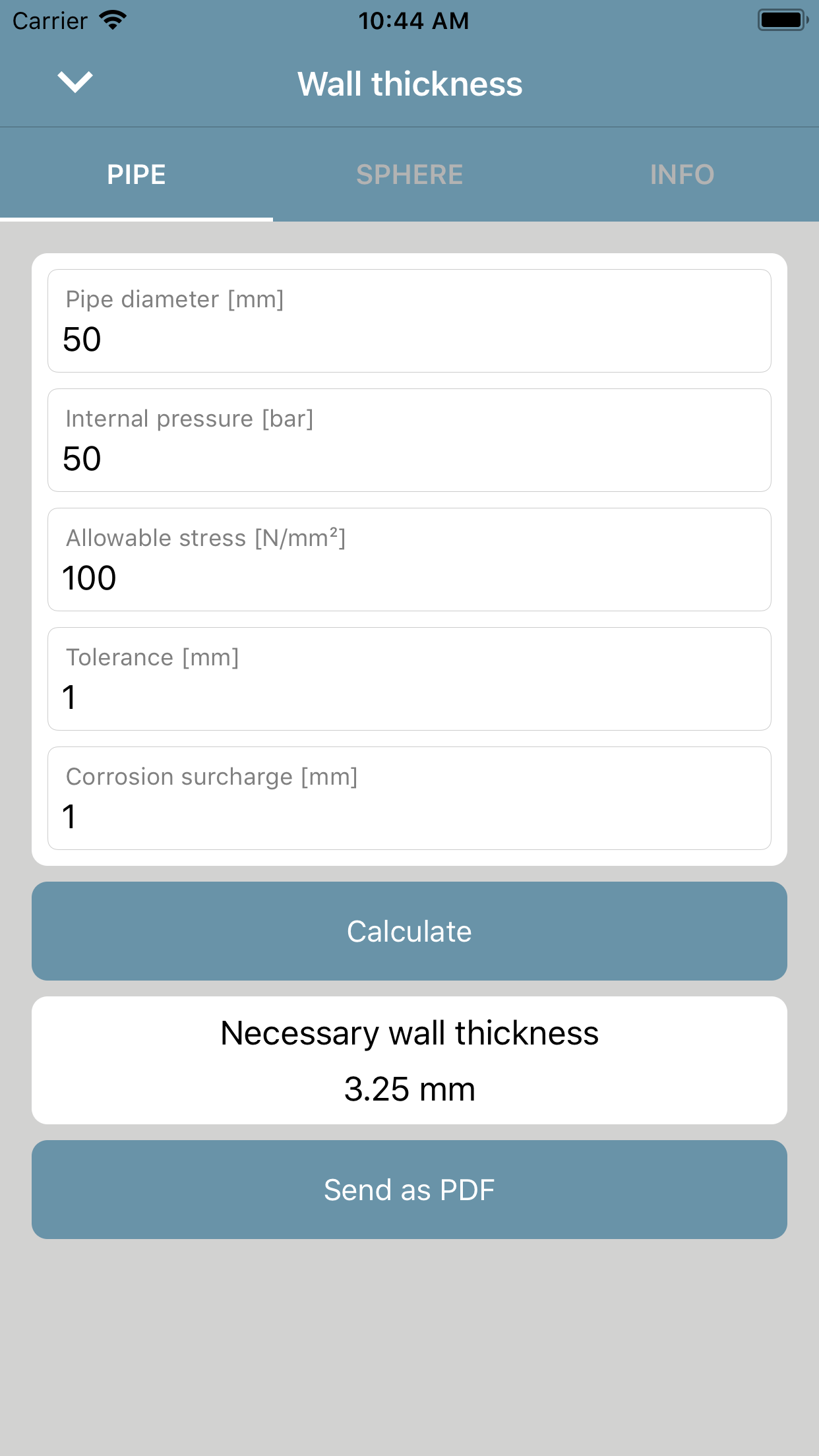Select the 3.25 mm result value

pyautogui.click(x=409, y=1089)
